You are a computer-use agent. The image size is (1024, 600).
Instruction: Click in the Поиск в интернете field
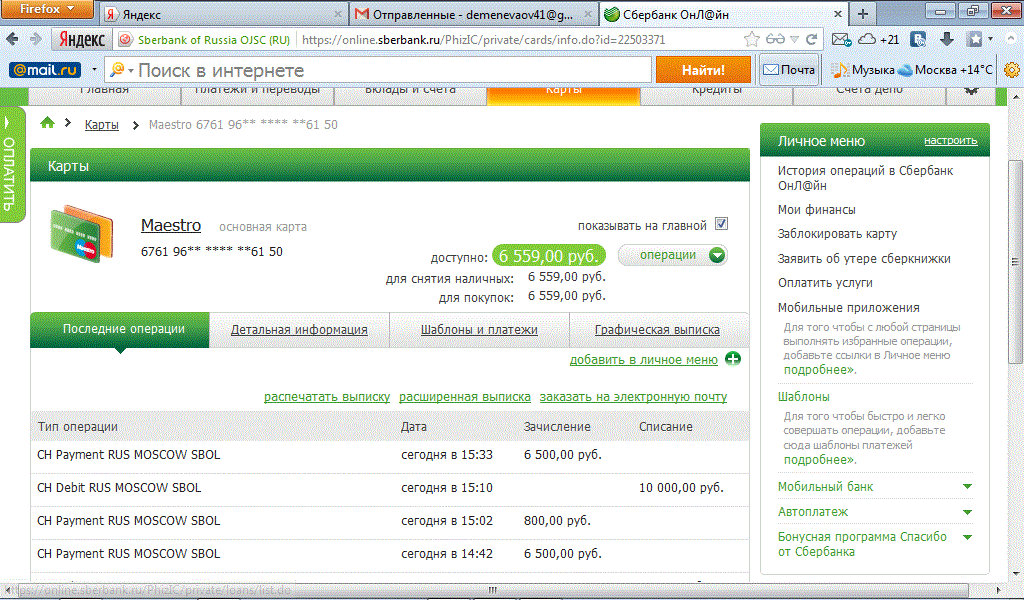tap(392, 70)
